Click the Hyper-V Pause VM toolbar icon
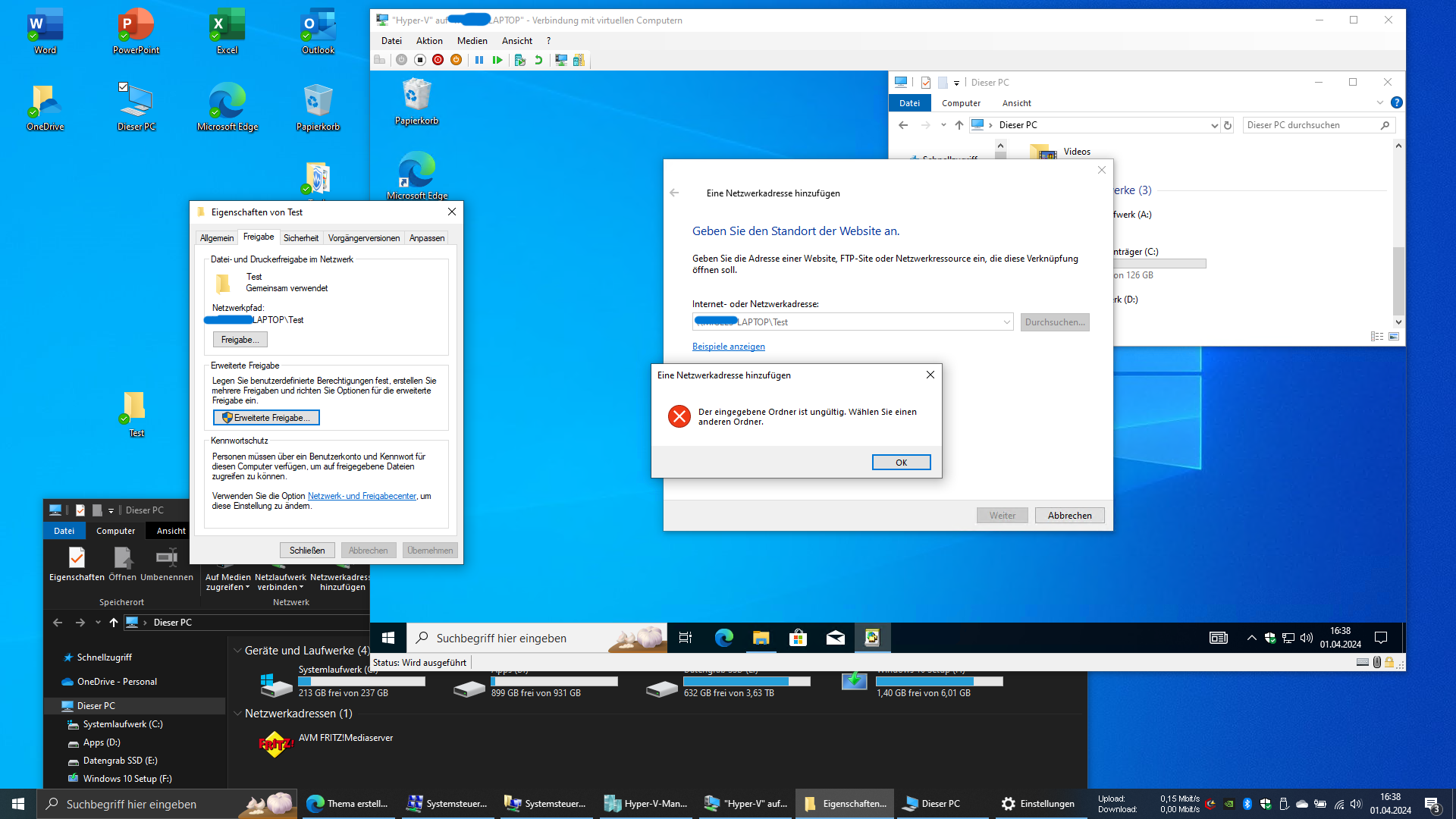1456x819 pixels. pyautogui.click(x=479, y=60)
